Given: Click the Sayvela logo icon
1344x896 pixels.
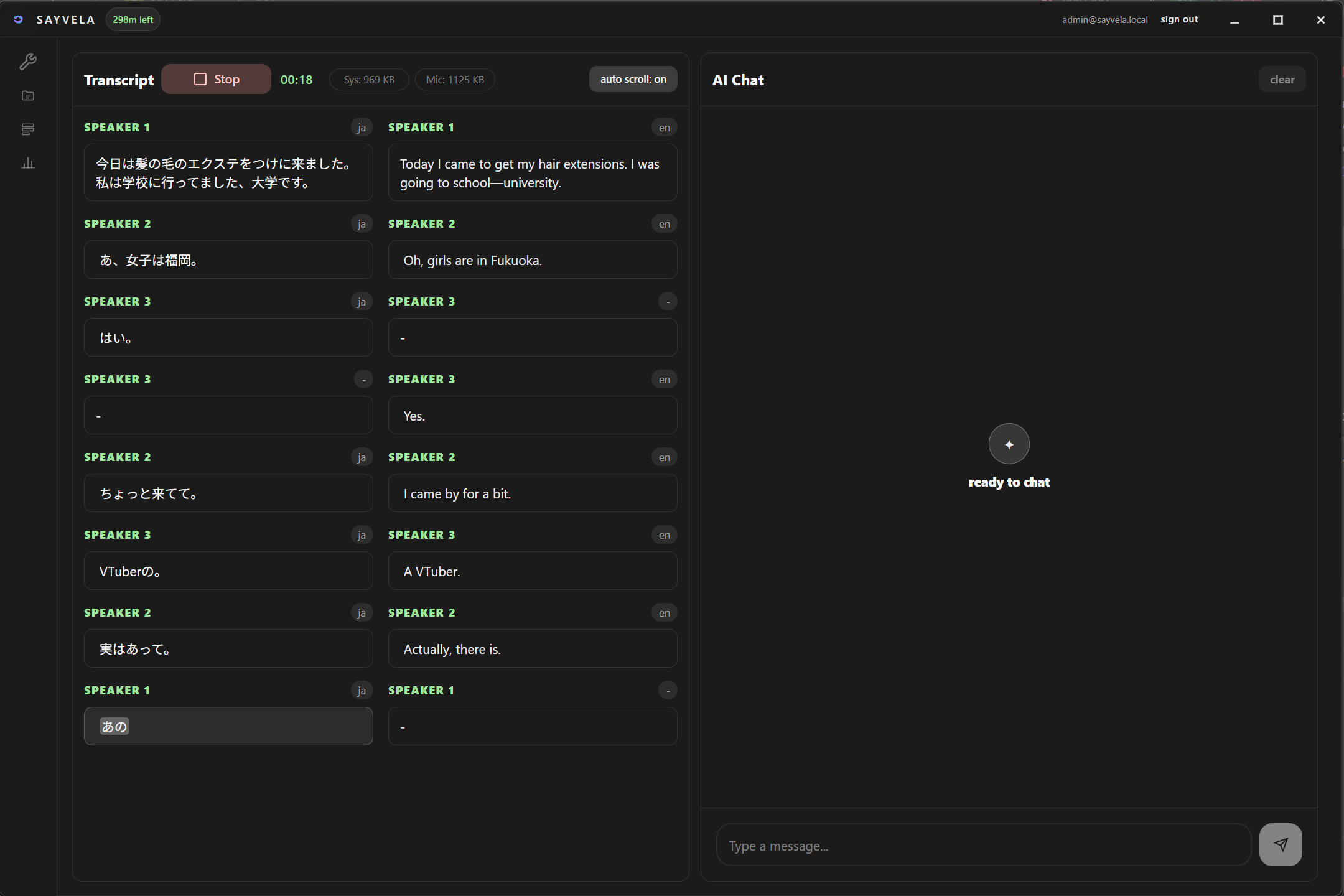Looking at the screenshot, I should coord(18,19).
